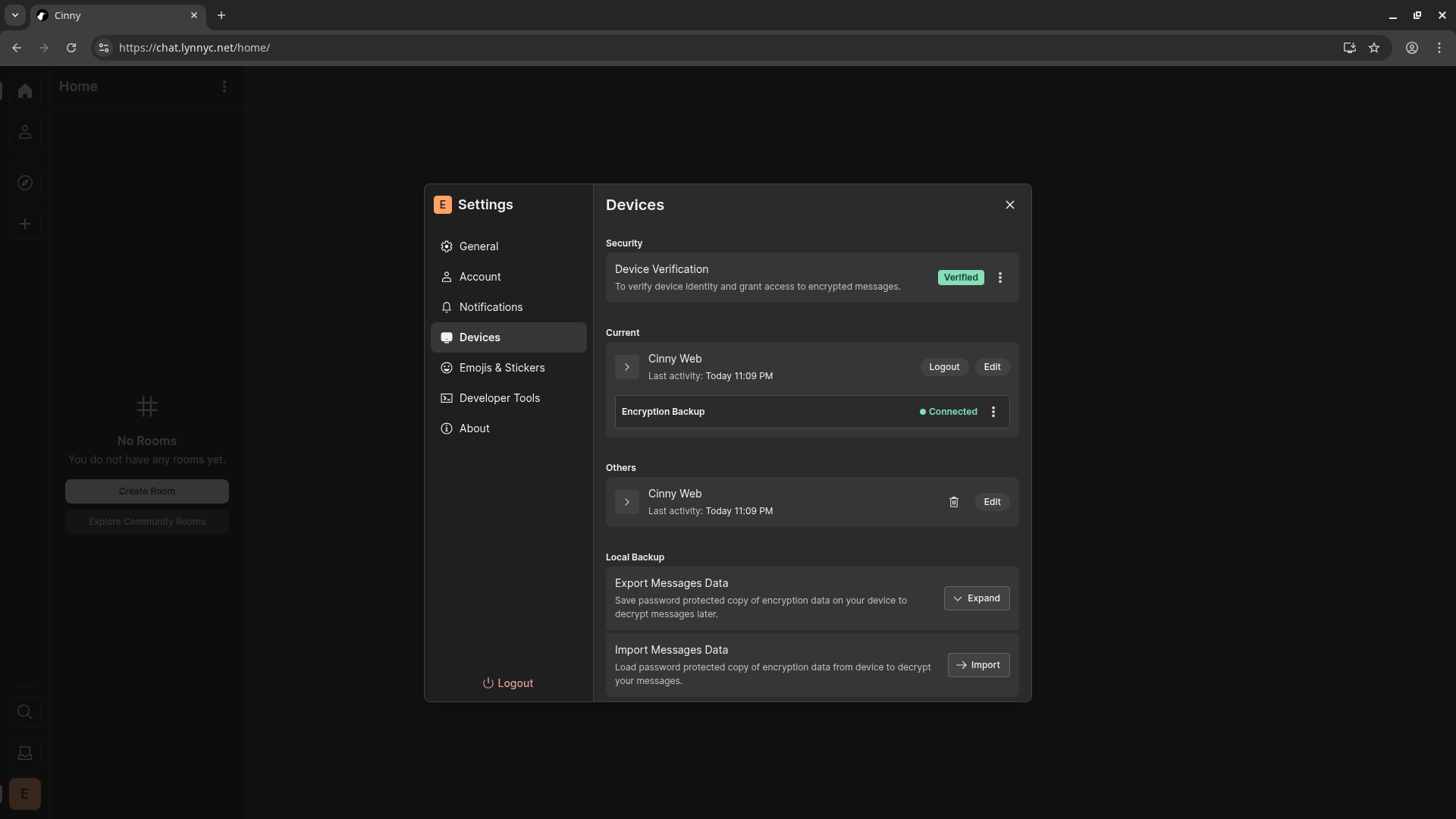Viewport: 1456px width, 819px height.
Task: Select Emojis & Stickers settings tab
Action: pyautogui.click(x=509, y=368)
